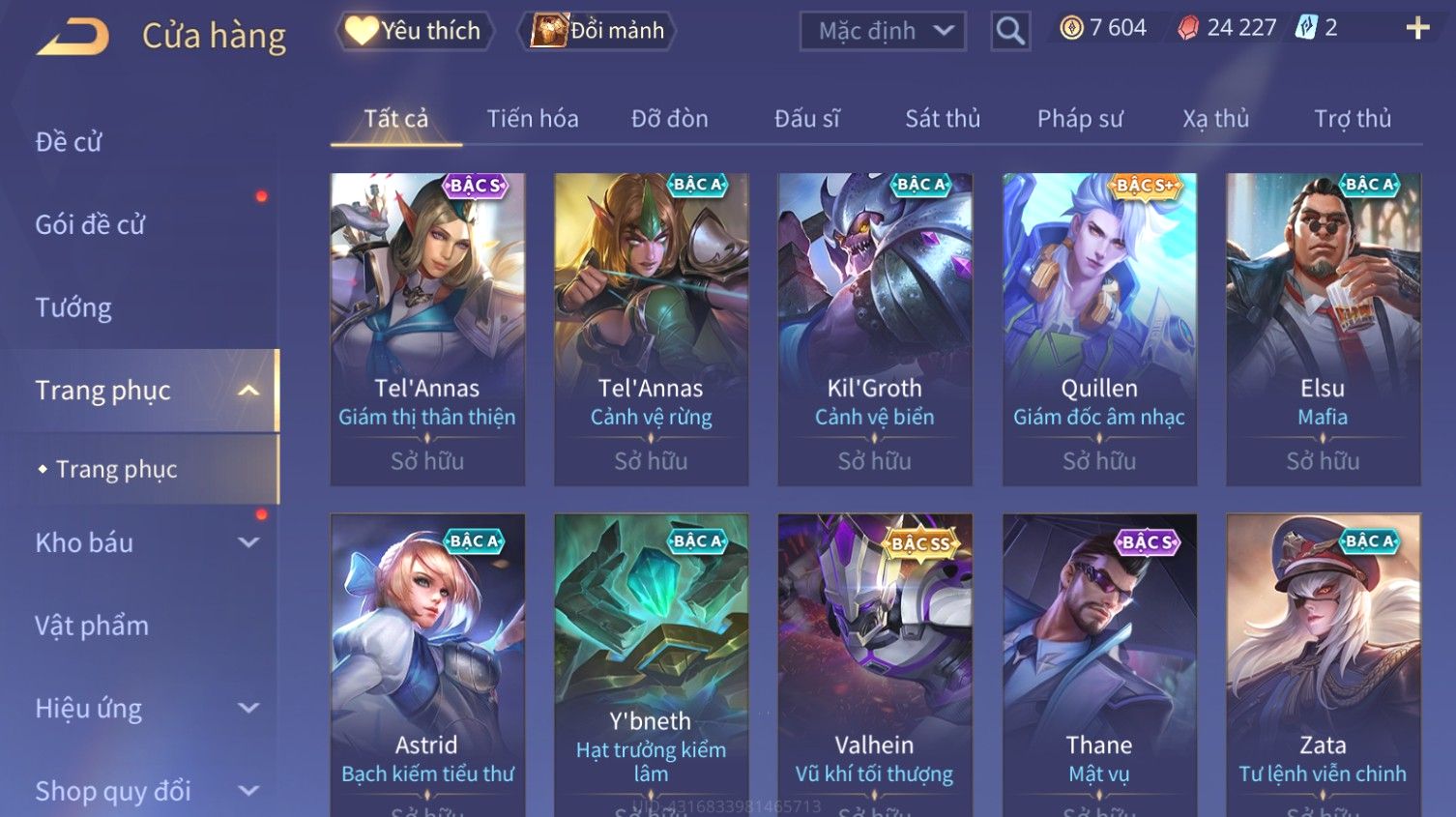
Task: Open search with the magnifier icon
Action: [1010, 31]
